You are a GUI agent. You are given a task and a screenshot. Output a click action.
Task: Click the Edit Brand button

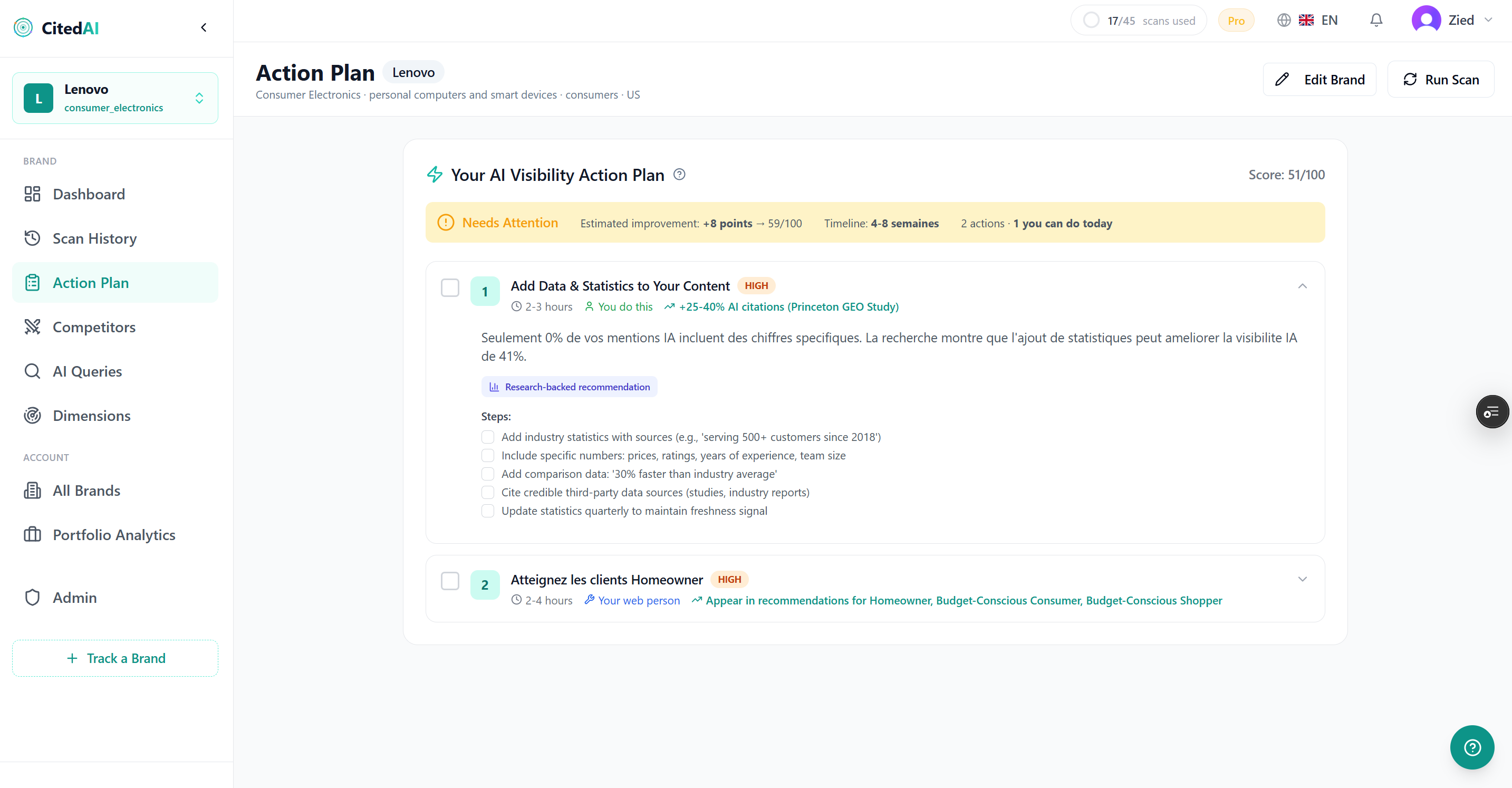click(1320, 79)
